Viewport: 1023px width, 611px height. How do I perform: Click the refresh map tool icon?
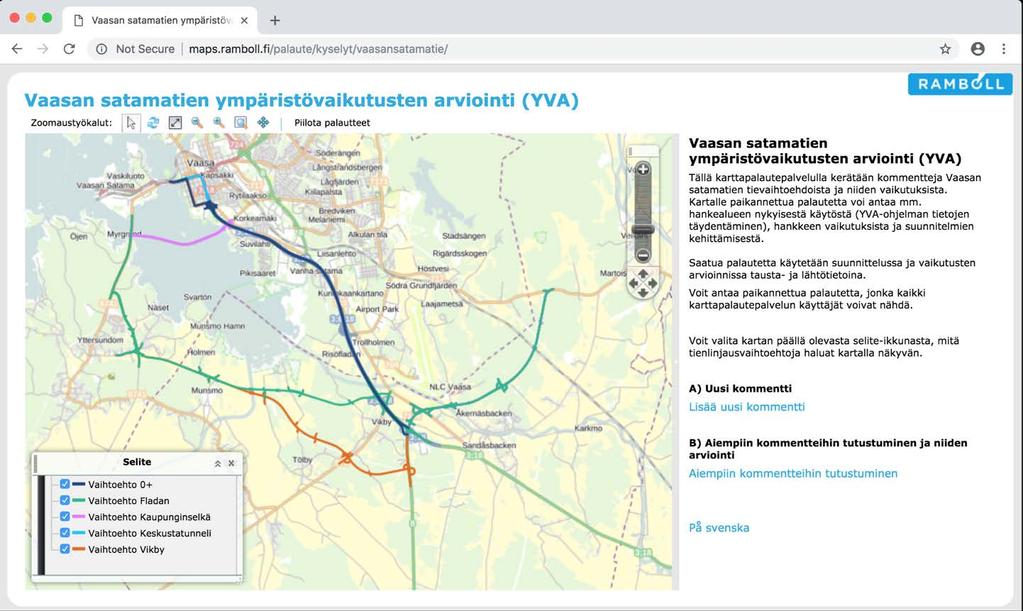point(153,123)
